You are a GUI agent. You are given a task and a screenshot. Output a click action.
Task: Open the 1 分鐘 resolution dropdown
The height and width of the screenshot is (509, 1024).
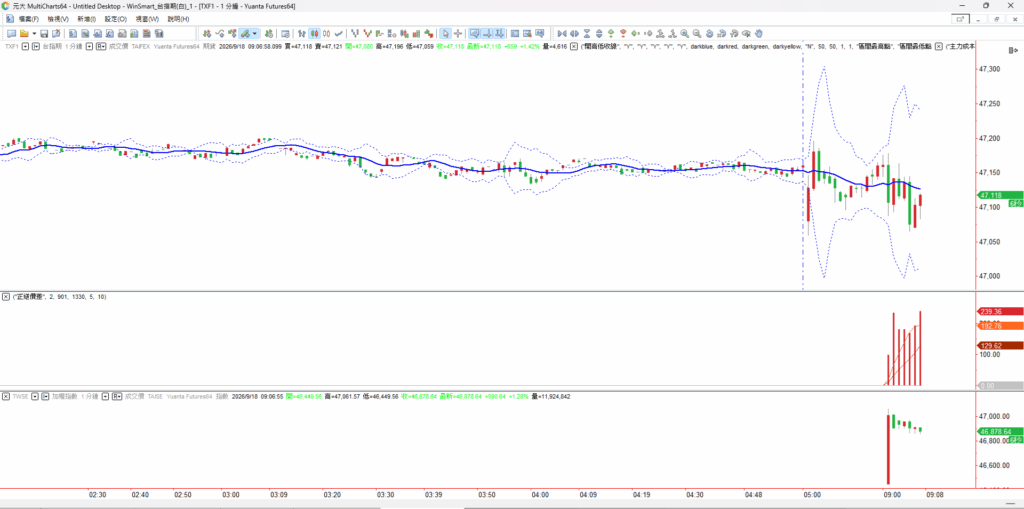[89, 46]
